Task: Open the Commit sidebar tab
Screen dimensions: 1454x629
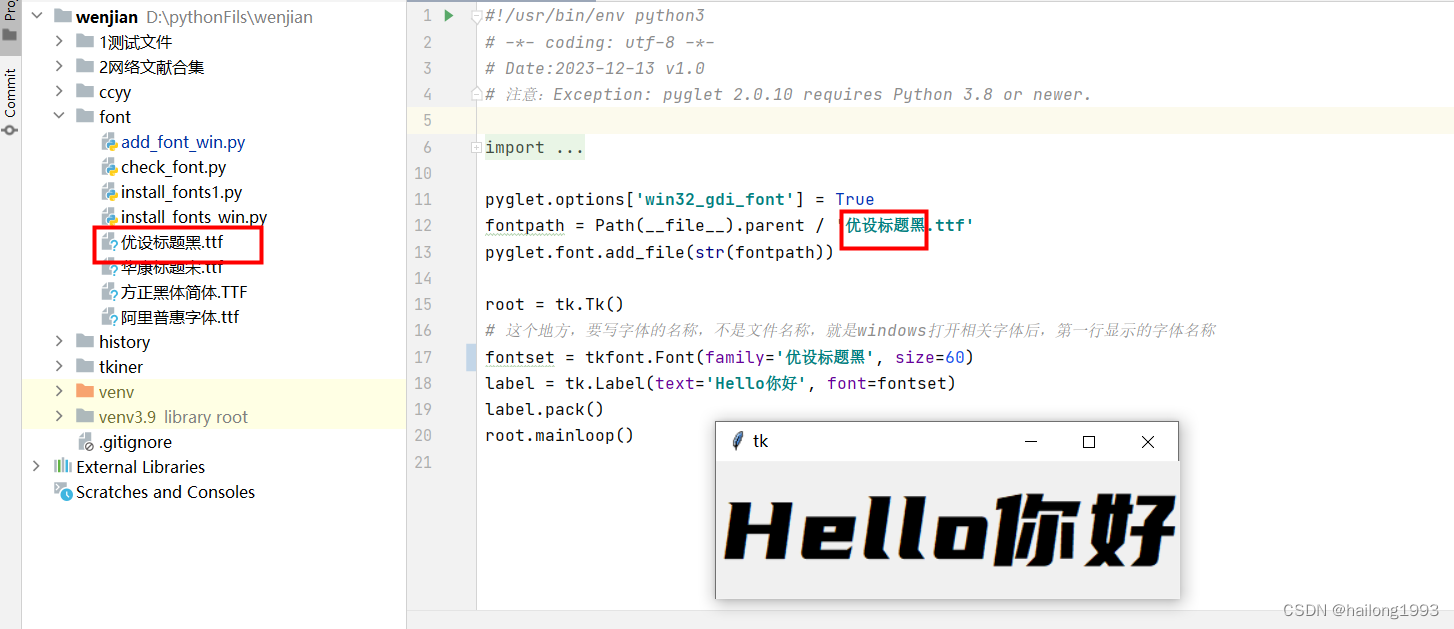Action: click(x=11, y=95)
